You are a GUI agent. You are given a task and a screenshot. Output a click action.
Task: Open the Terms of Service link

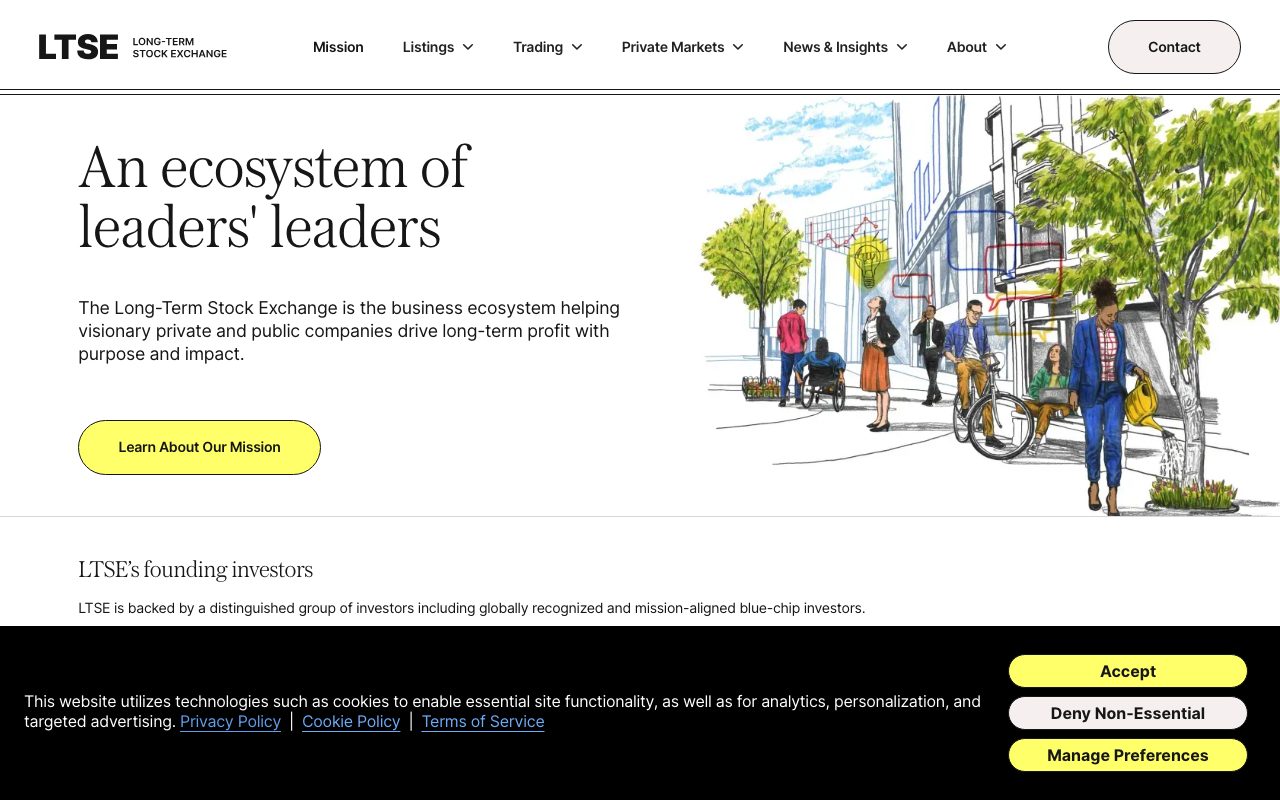[483, 722]
